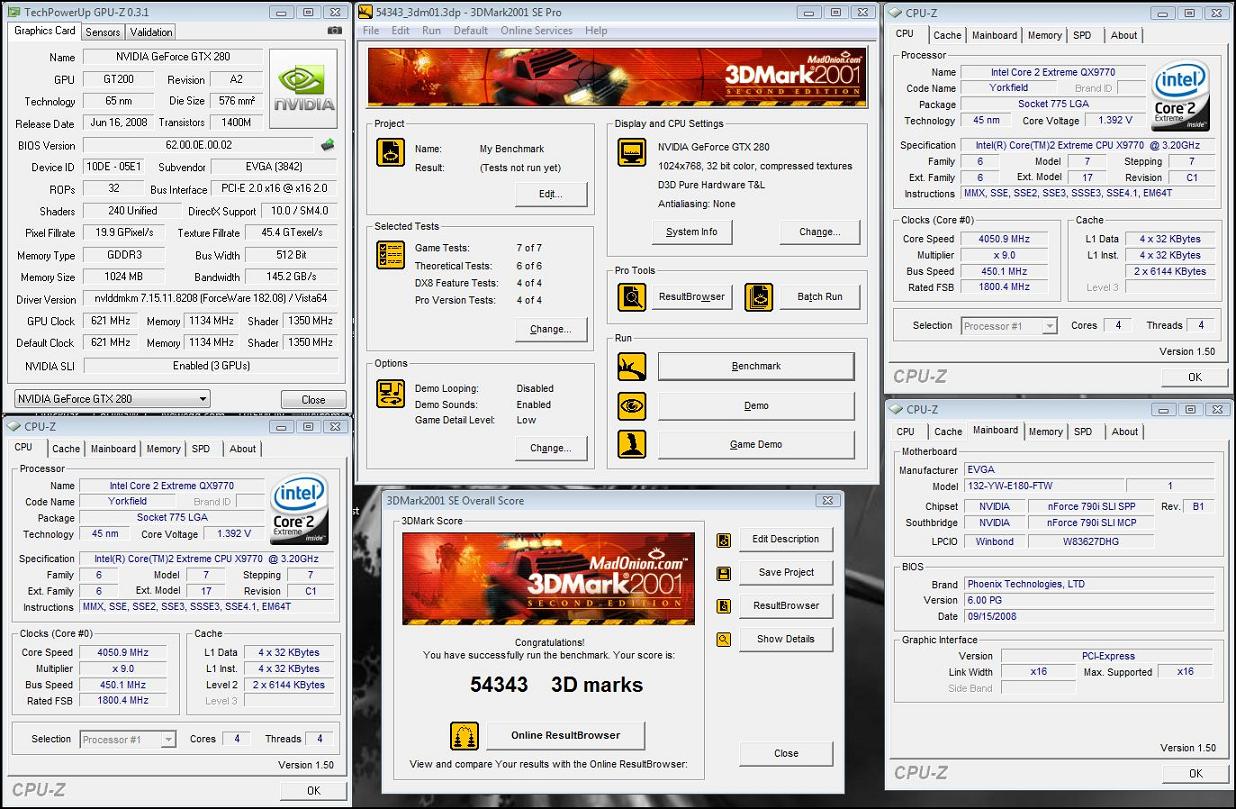
Task: Click OK in bottom-left CPU-Z window
Action: [x=313, y=790]
